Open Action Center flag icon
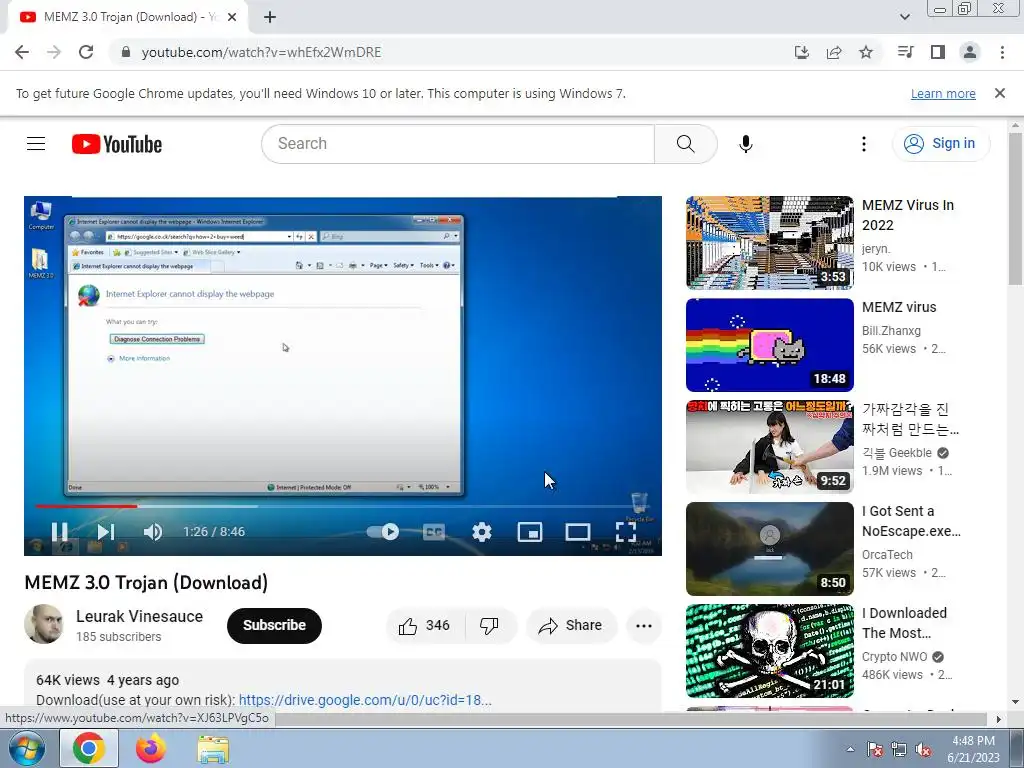Viewport: 1024px width, 768px height. click(x=874, y=749)
